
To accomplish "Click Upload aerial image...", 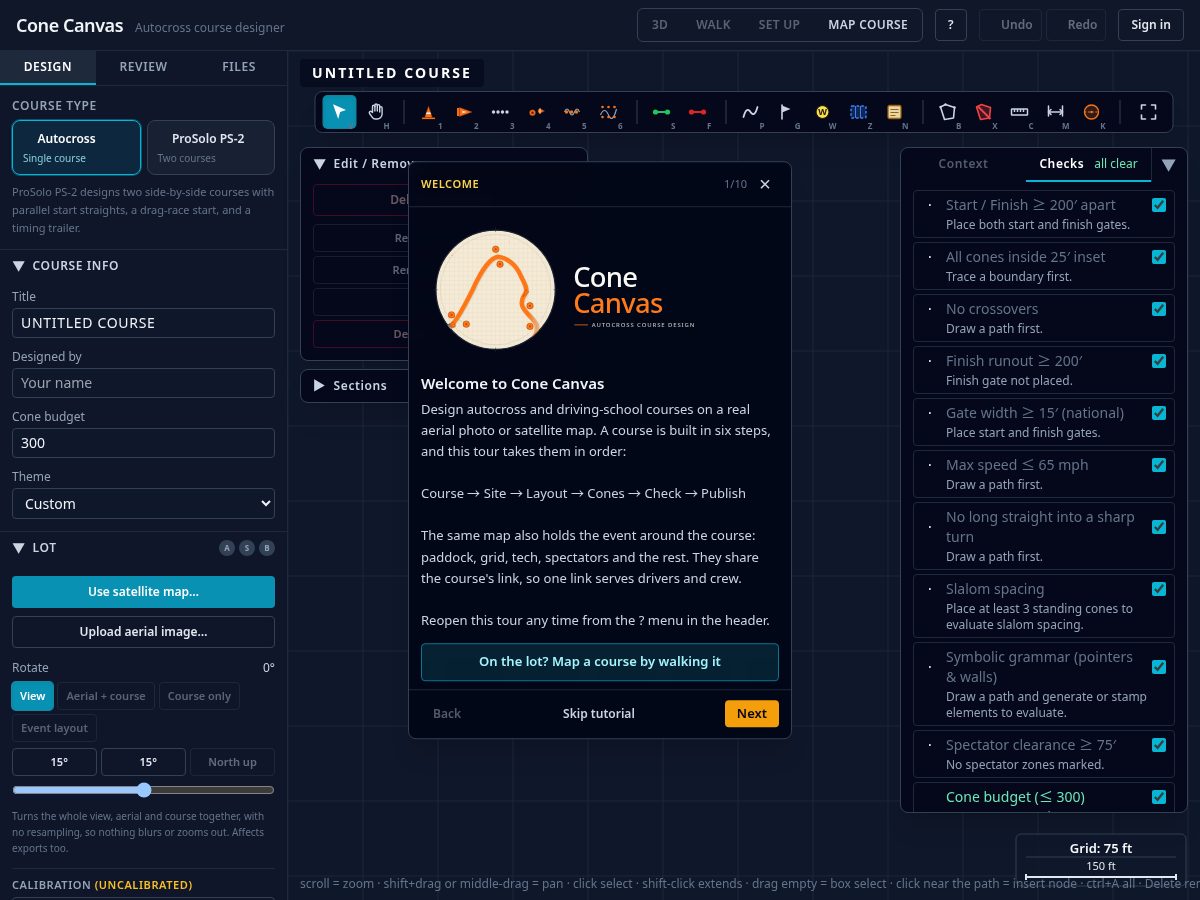I will point(143,632).
